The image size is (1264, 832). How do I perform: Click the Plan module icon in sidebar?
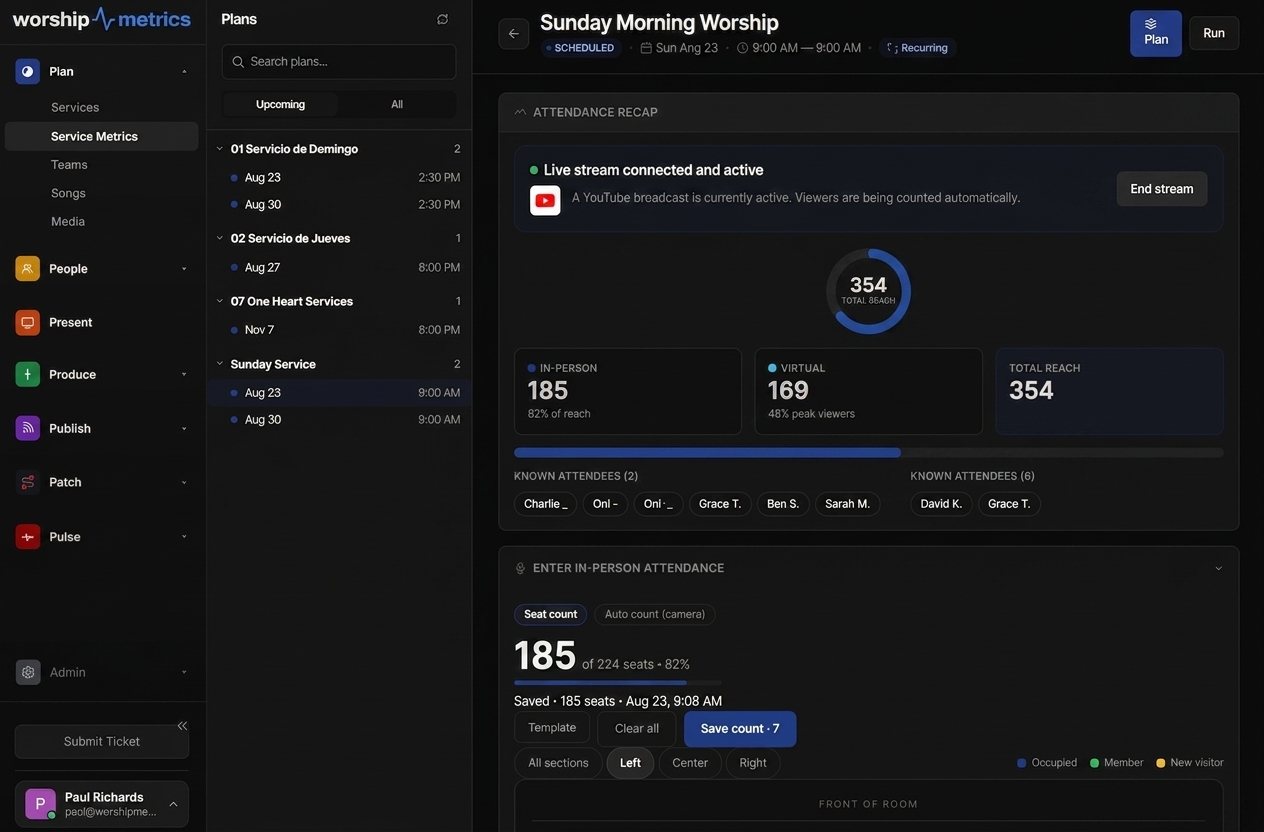[x=27, y=71]
